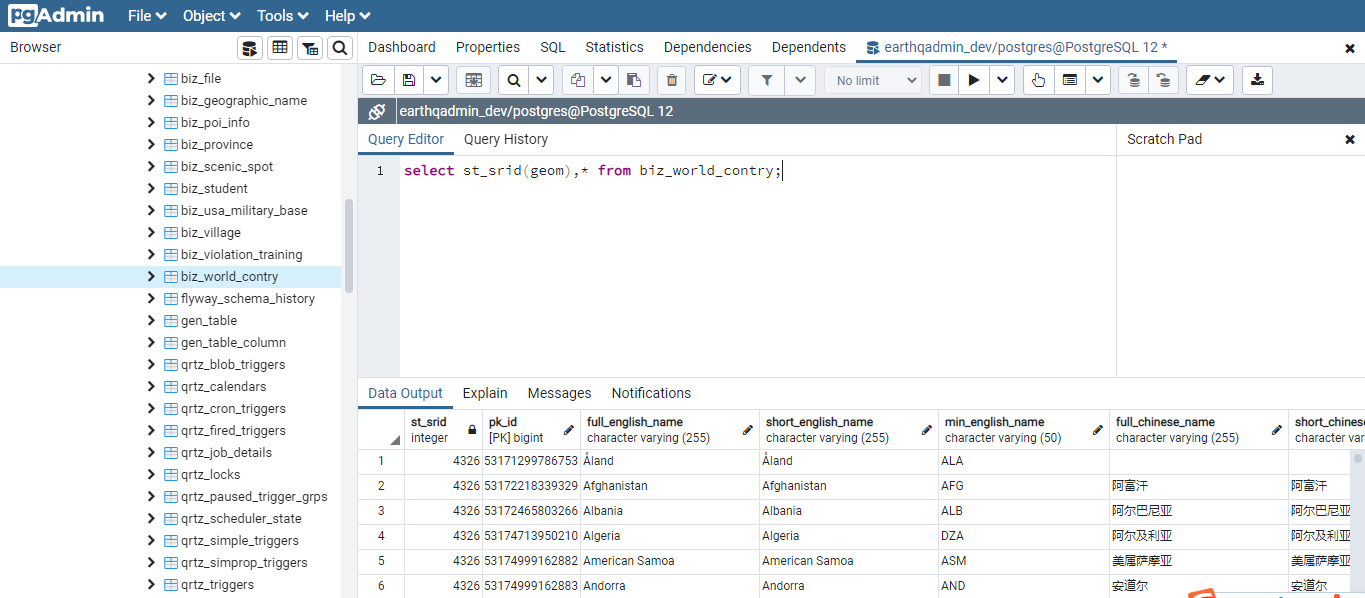Open the Query History tab

pyautogui.click(x=506, y=139)
